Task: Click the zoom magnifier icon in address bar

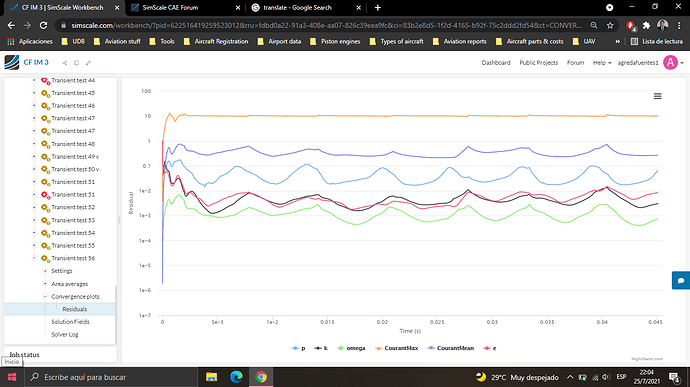Action: [x=594, y=26]
